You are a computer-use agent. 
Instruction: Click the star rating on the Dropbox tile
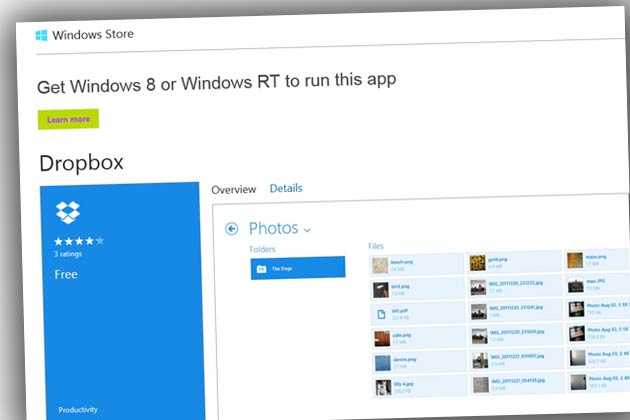79,241
